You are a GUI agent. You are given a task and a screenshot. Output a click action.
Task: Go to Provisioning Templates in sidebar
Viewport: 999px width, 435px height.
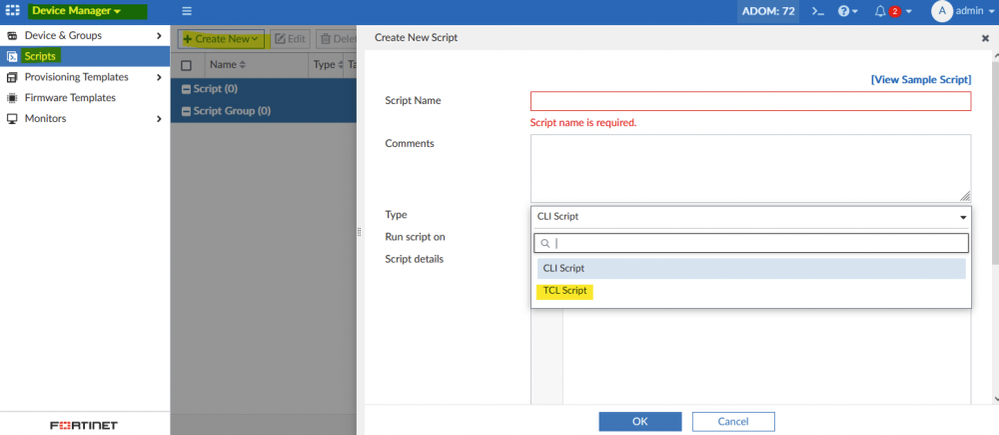pyautogui.click(x=76, y=77)
